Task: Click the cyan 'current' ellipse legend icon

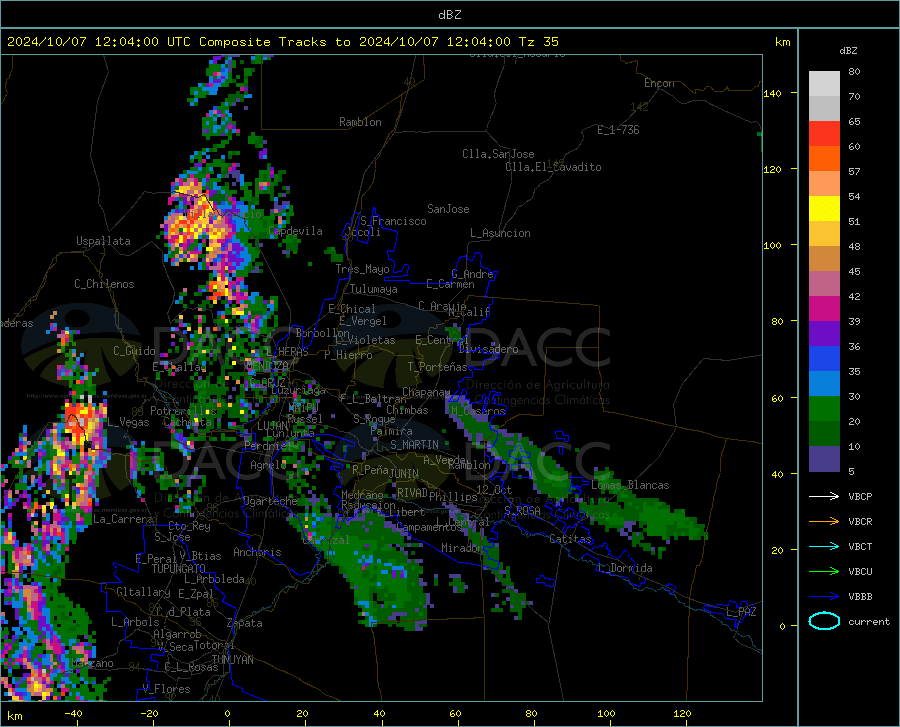Action: (824, 621)
